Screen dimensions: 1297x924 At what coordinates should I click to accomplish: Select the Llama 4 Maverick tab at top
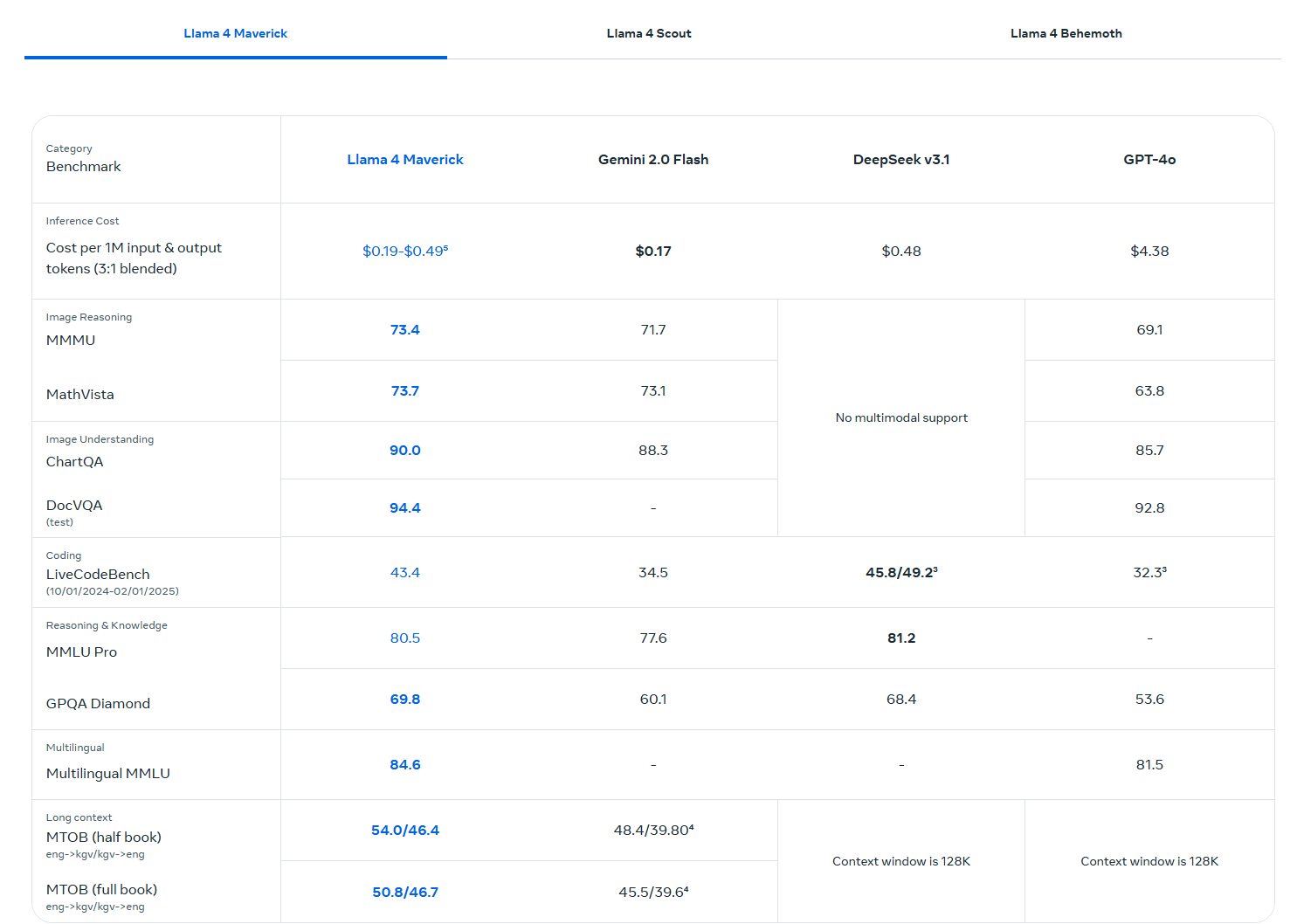pos(235,33)
